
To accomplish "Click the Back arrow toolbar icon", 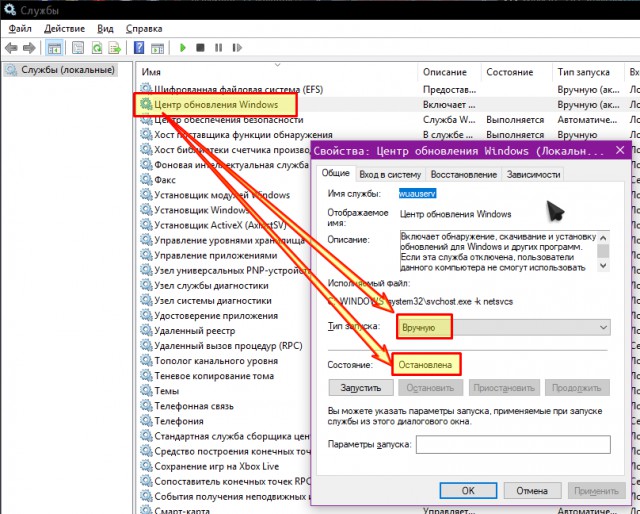I will click(11, 48).
